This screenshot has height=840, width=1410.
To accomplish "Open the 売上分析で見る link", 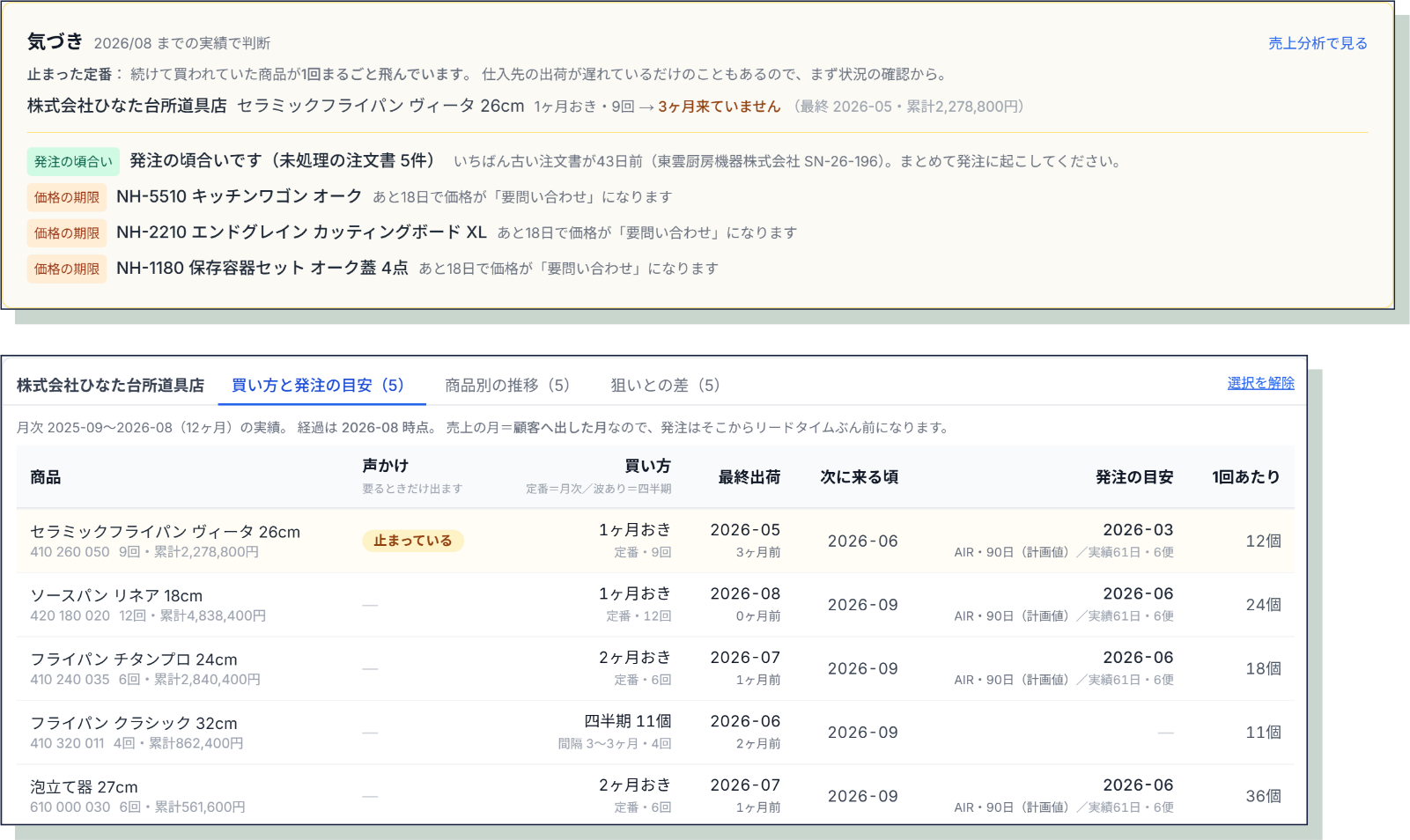I will click(1318, 43).
